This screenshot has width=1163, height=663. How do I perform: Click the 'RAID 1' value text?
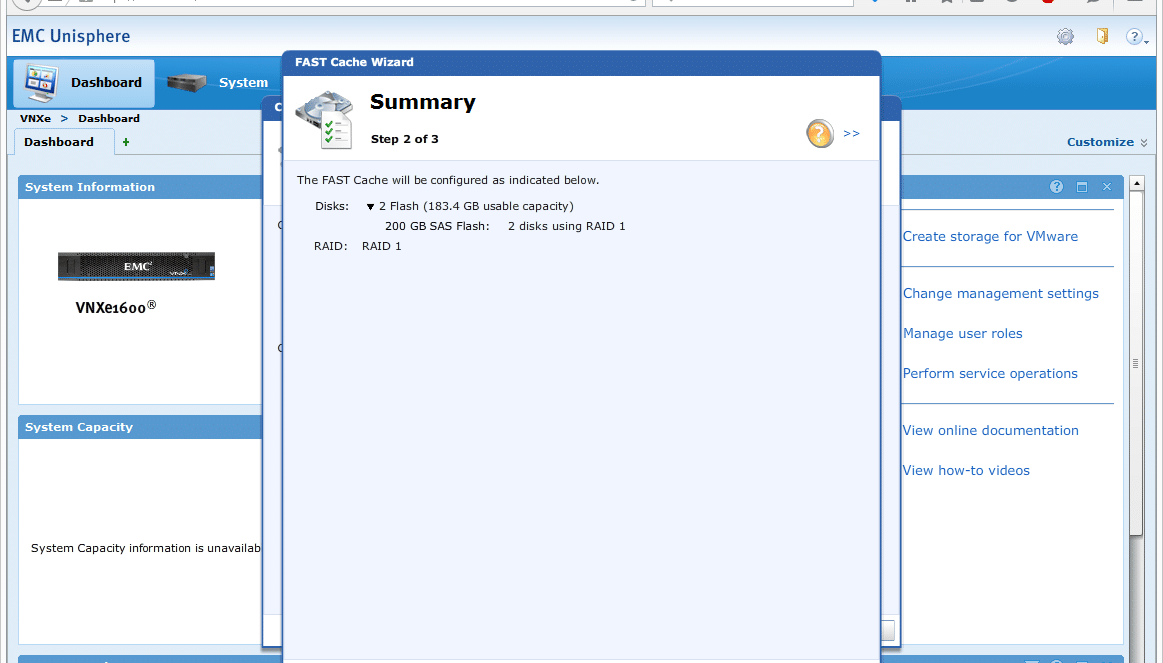click(x=381, y=246)
